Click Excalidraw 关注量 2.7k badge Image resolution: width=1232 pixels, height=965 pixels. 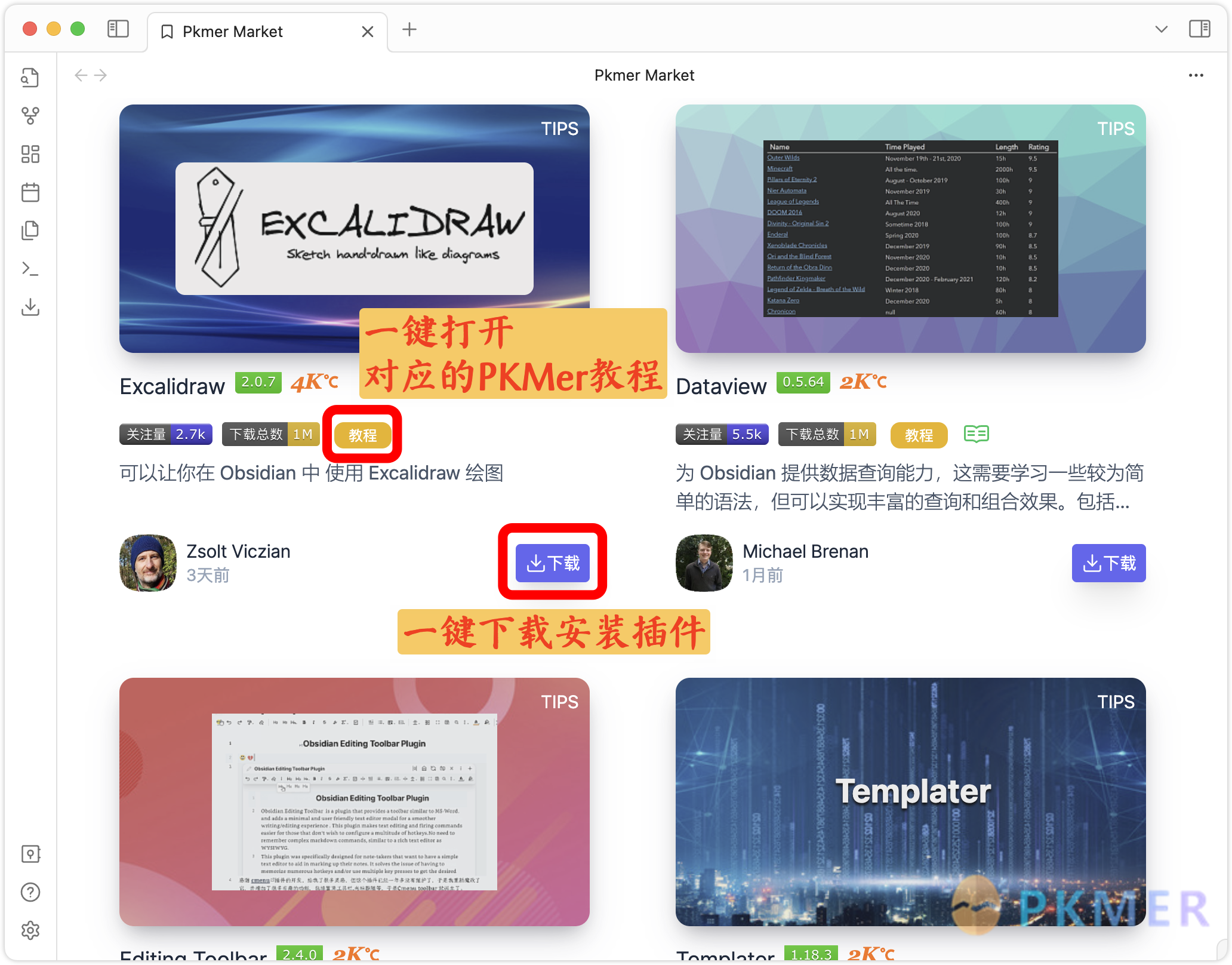166,434
